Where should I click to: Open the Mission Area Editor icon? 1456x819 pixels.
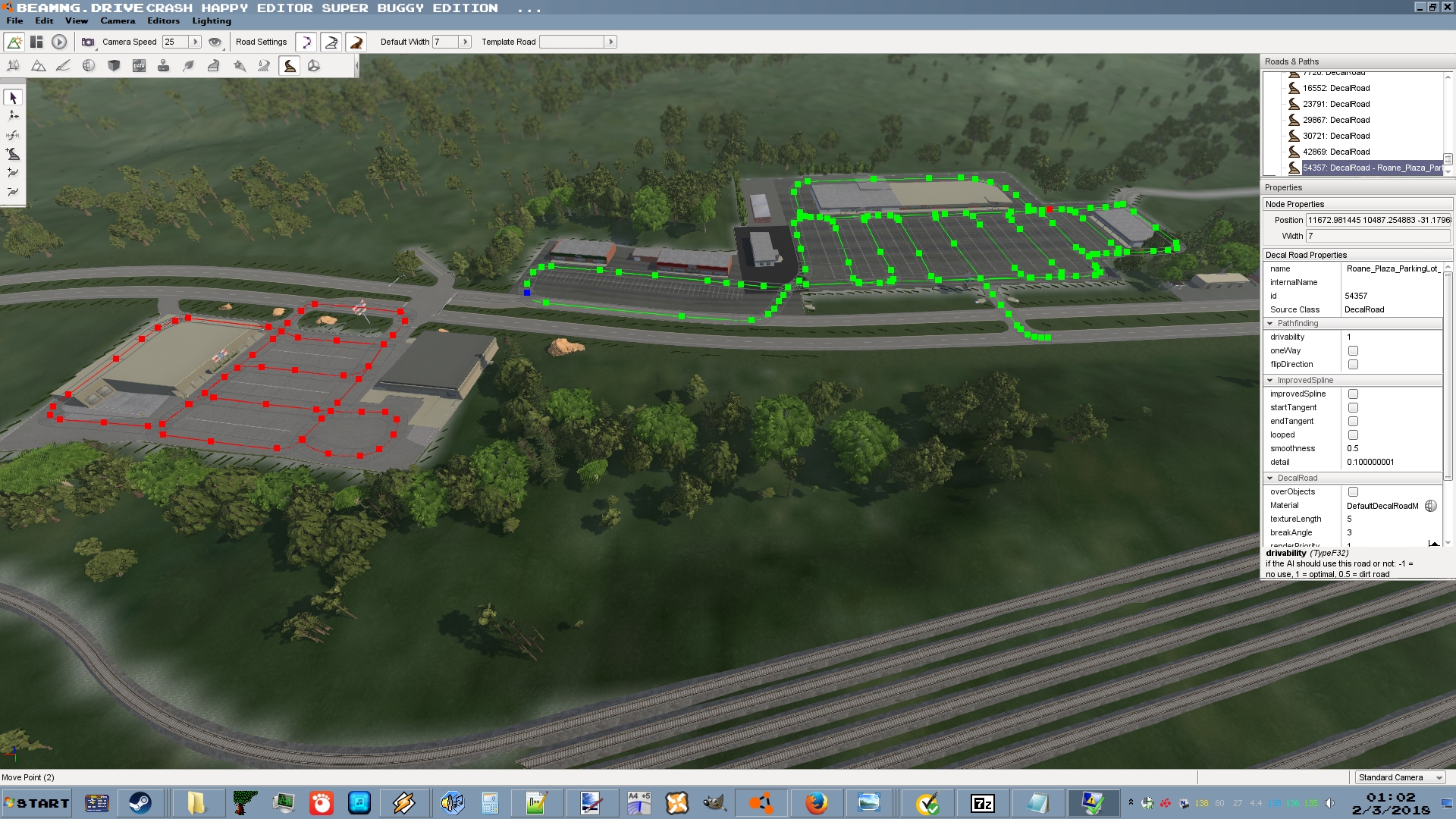[239, 66]
